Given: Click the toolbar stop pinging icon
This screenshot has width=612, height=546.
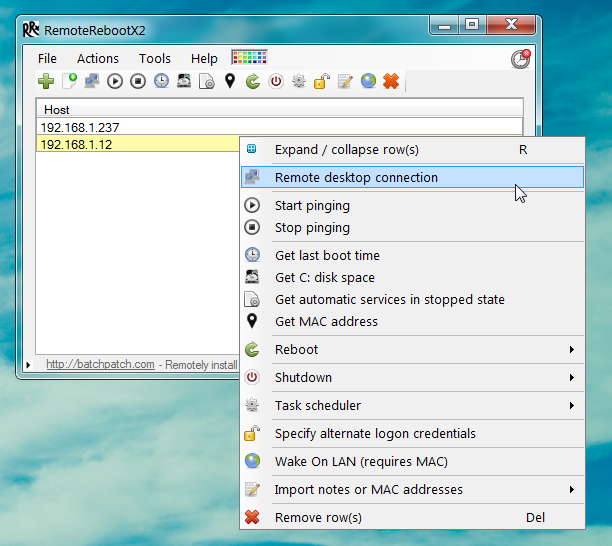Looking at the screenshot, I should click(138, 81).
